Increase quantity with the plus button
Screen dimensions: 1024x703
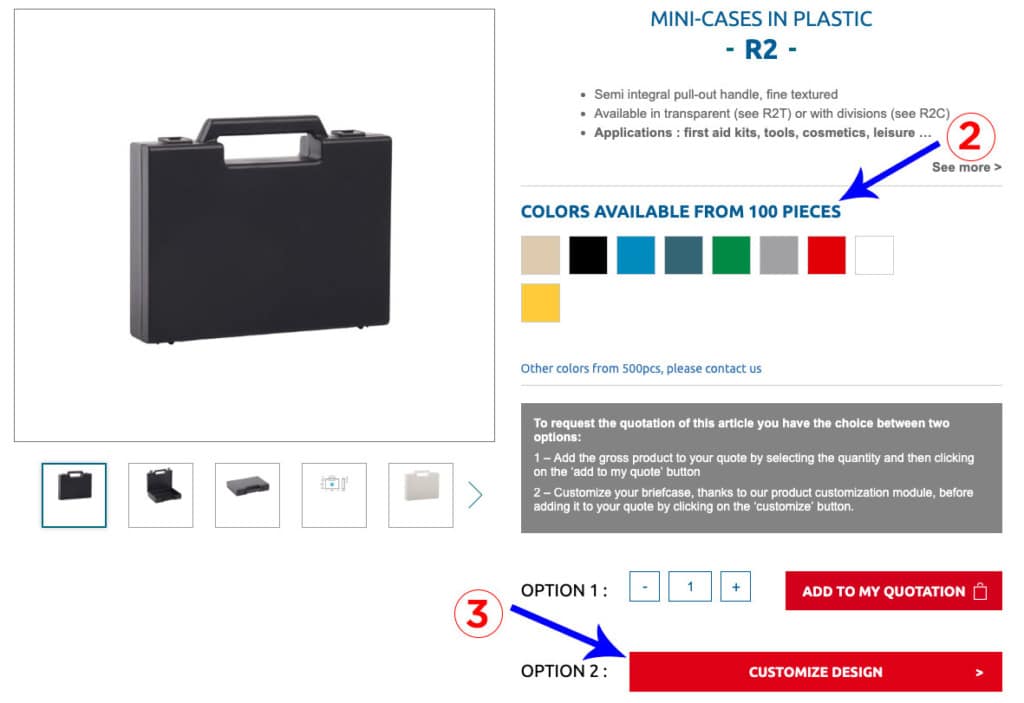[735, 587]
